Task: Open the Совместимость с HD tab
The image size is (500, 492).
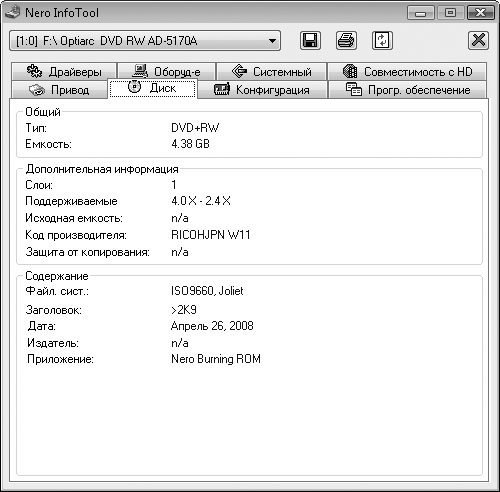Action: tap(407, 71)
